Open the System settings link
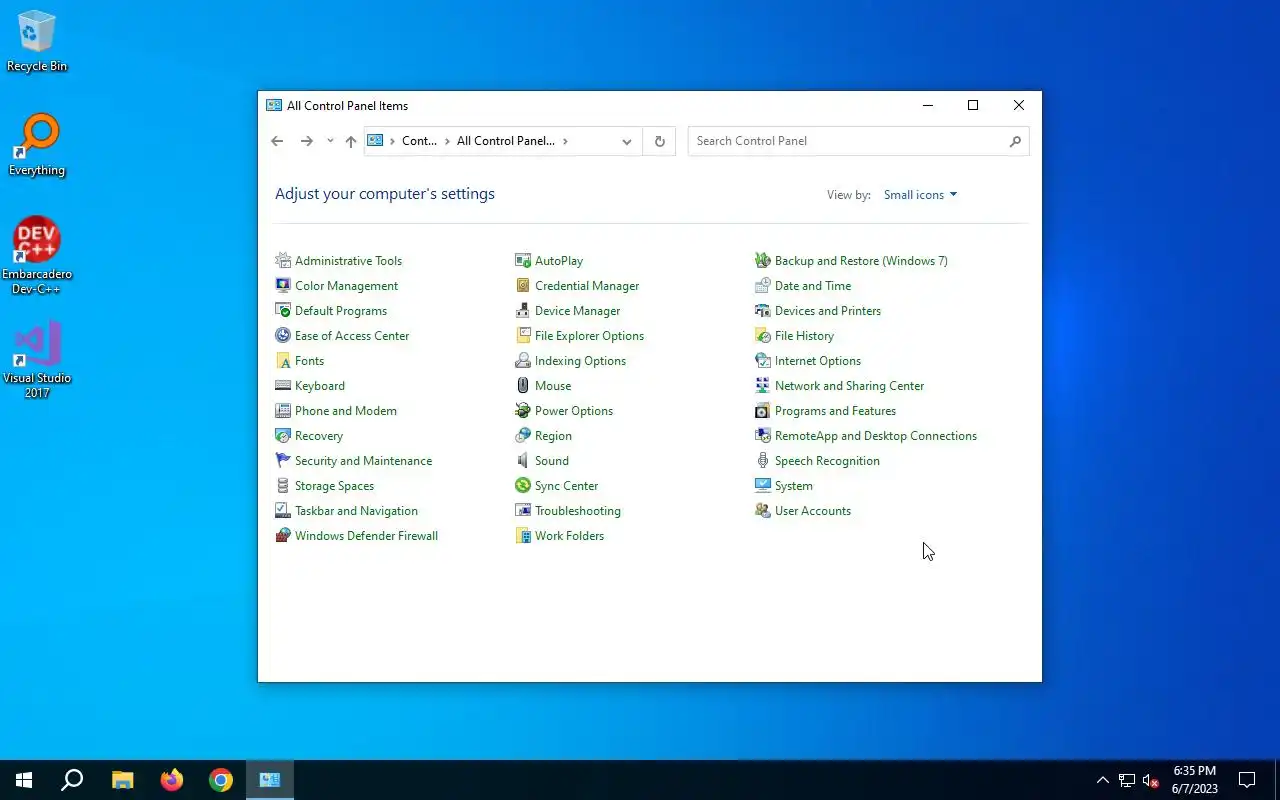The height and width of the screenshot is (800, 1280). coord(793,486)
